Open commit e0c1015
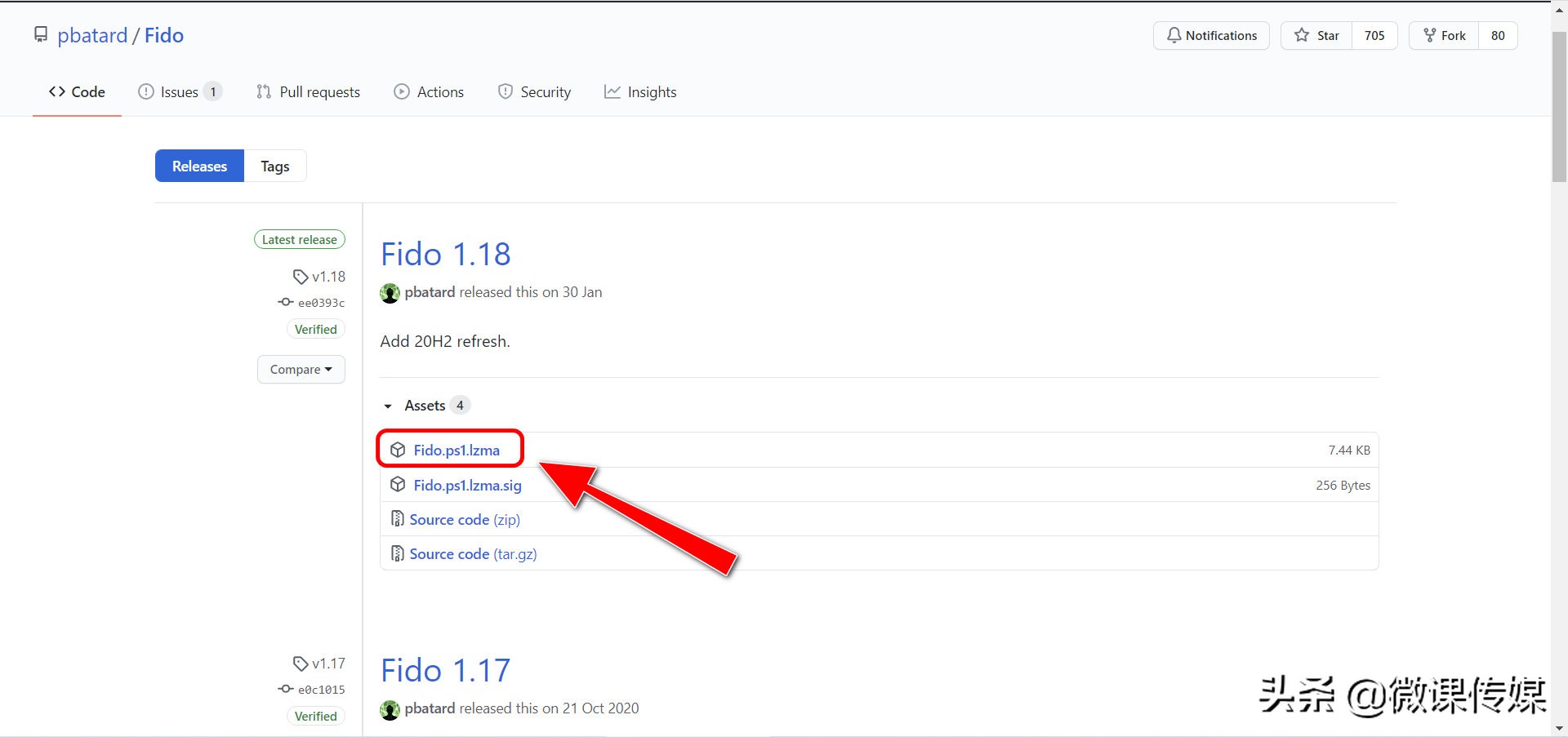1568x737 pixels. click(x=322, y=690)
